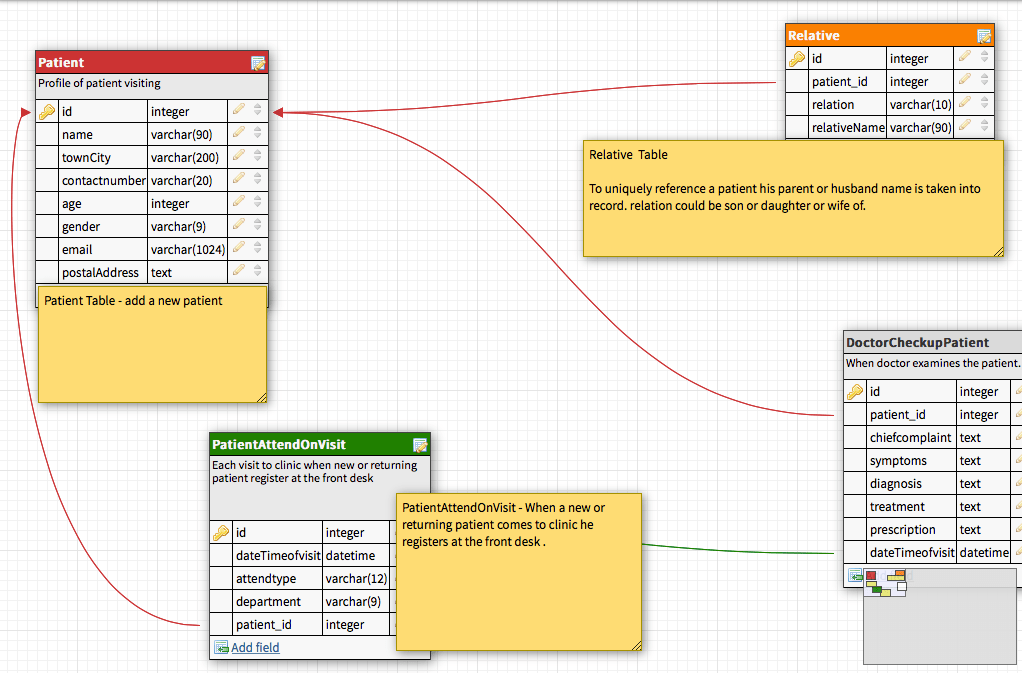Click the key icon on the Relative id row
The image size is (1022, 673).
pyautogui.click(x=796, y=57)
